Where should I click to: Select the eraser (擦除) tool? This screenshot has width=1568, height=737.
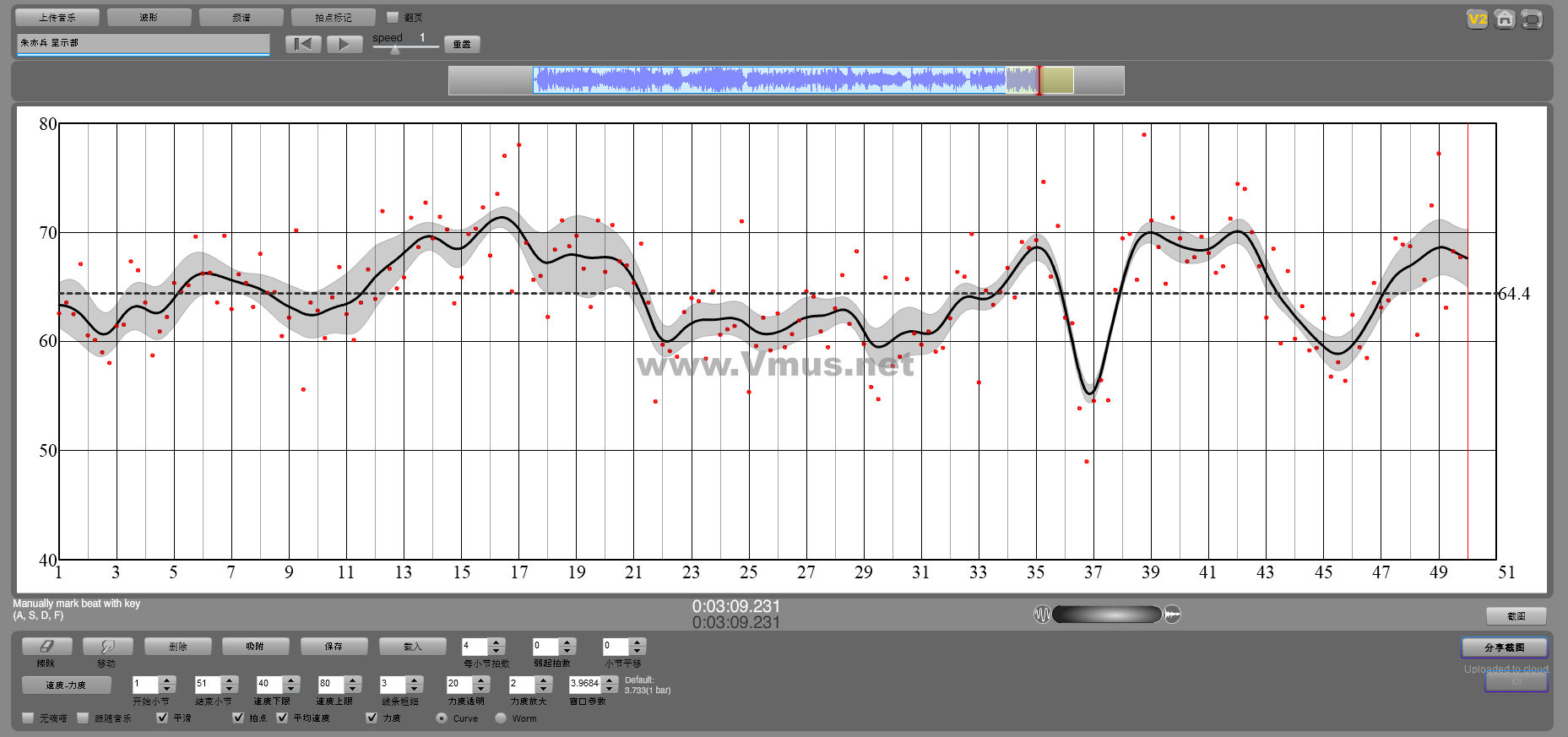46,647
